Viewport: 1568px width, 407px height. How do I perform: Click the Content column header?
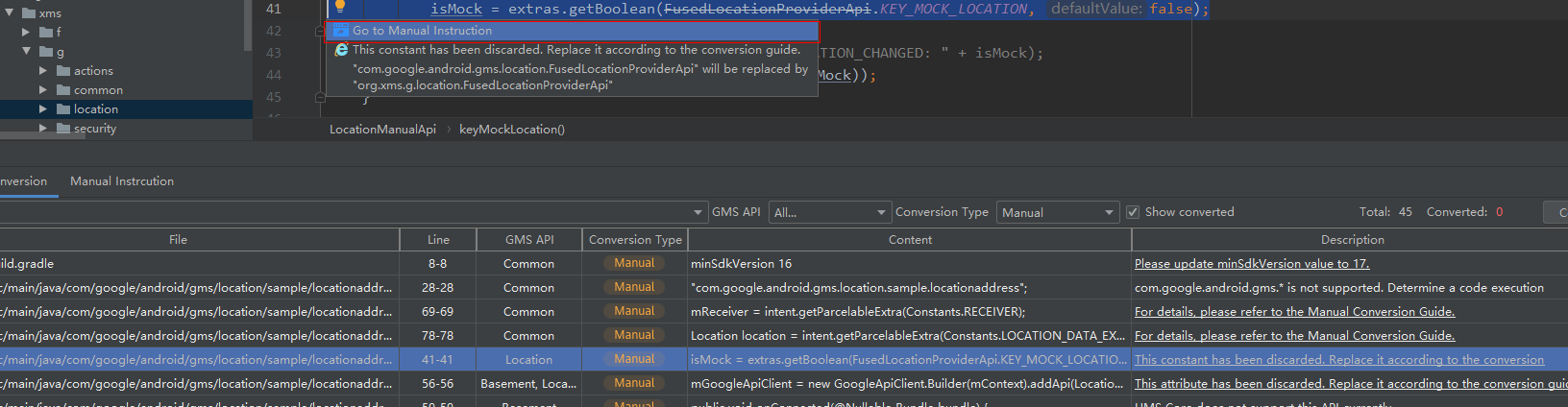point(910,240)
